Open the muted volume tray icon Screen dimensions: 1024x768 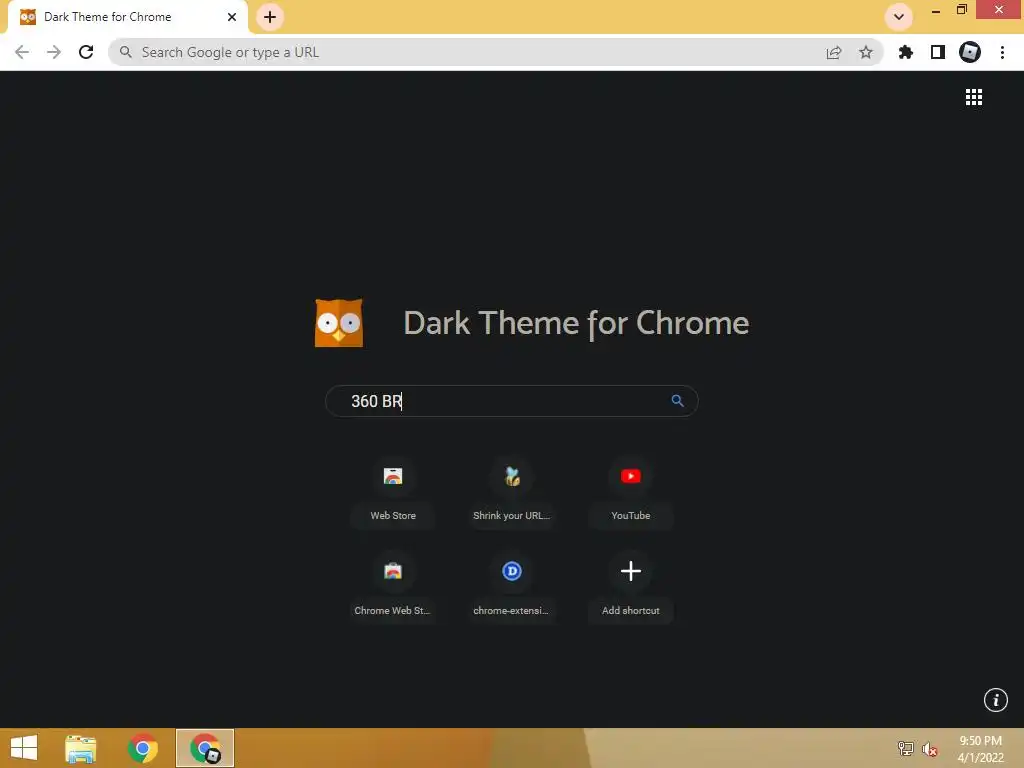click(x=930, y=749)
